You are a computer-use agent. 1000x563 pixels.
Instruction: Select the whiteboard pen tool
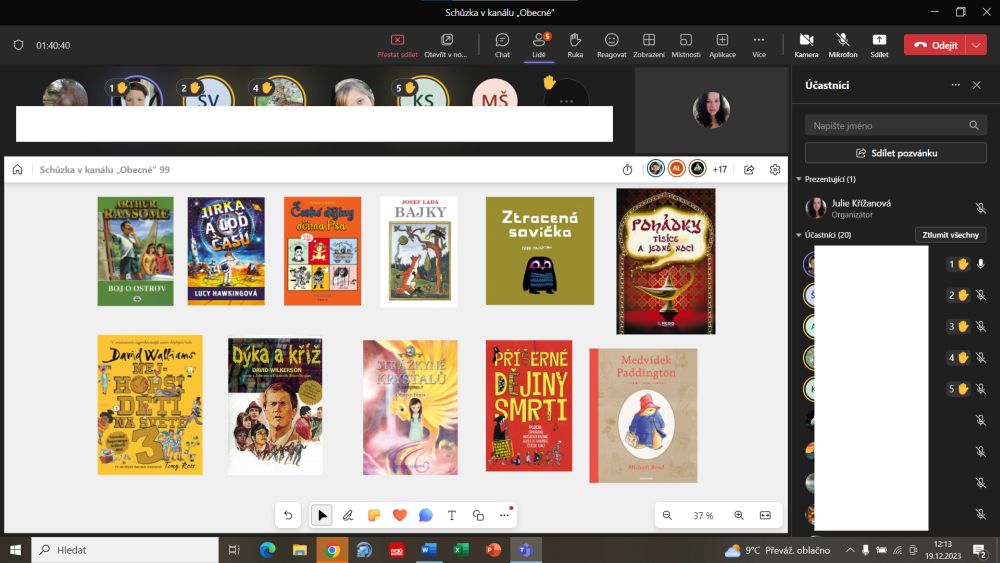[348, 515]
